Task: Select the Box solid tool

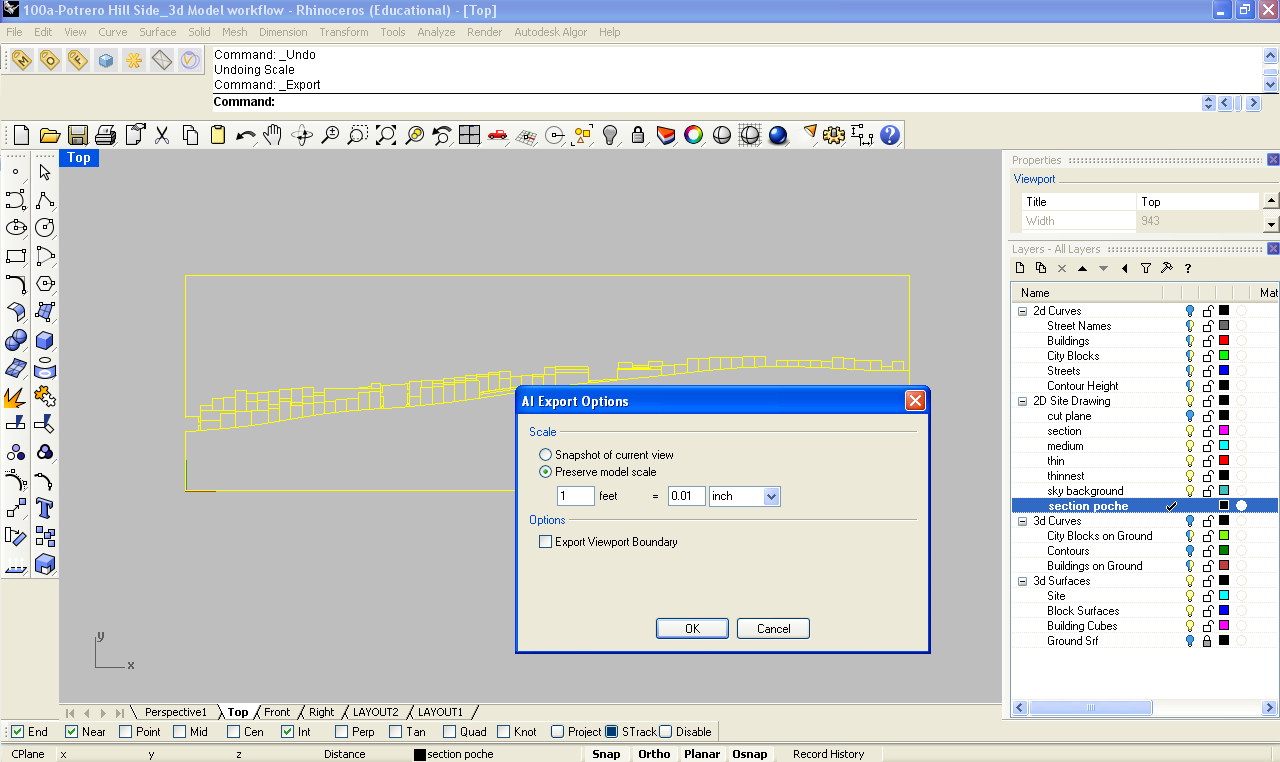Action: pyautogui.click(x=45, y=341)
